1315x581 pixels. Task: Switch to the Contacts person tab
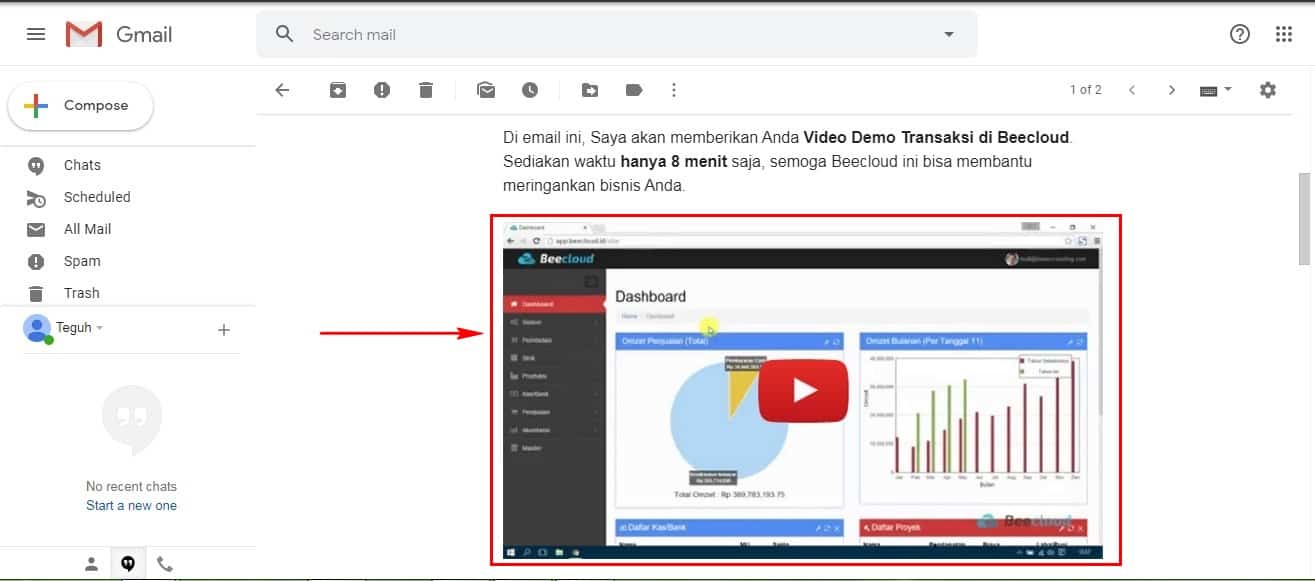(x=92, y=564)
